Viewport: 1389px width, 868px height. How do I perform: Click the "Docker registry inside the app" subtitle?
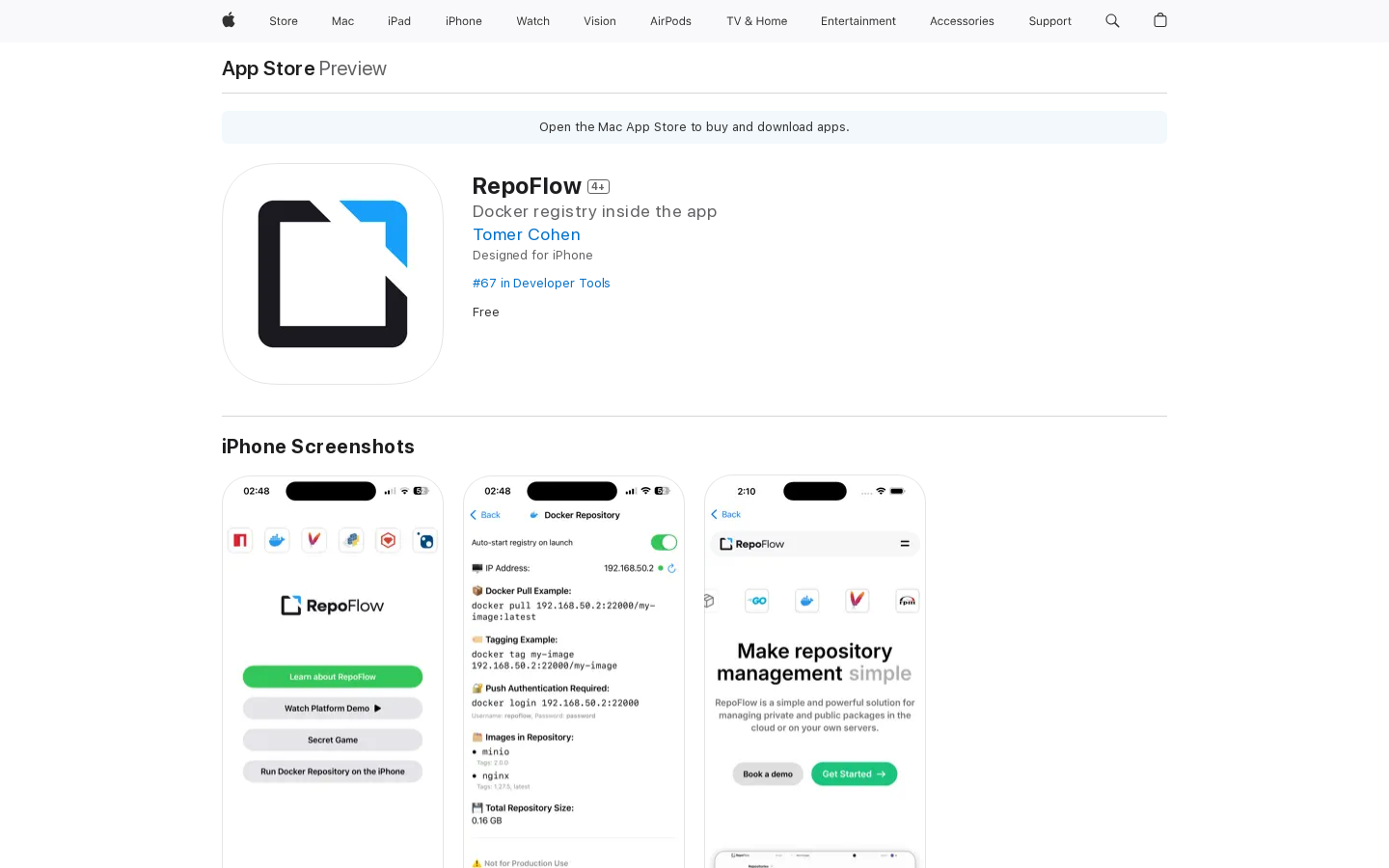(x=594, y=211)
